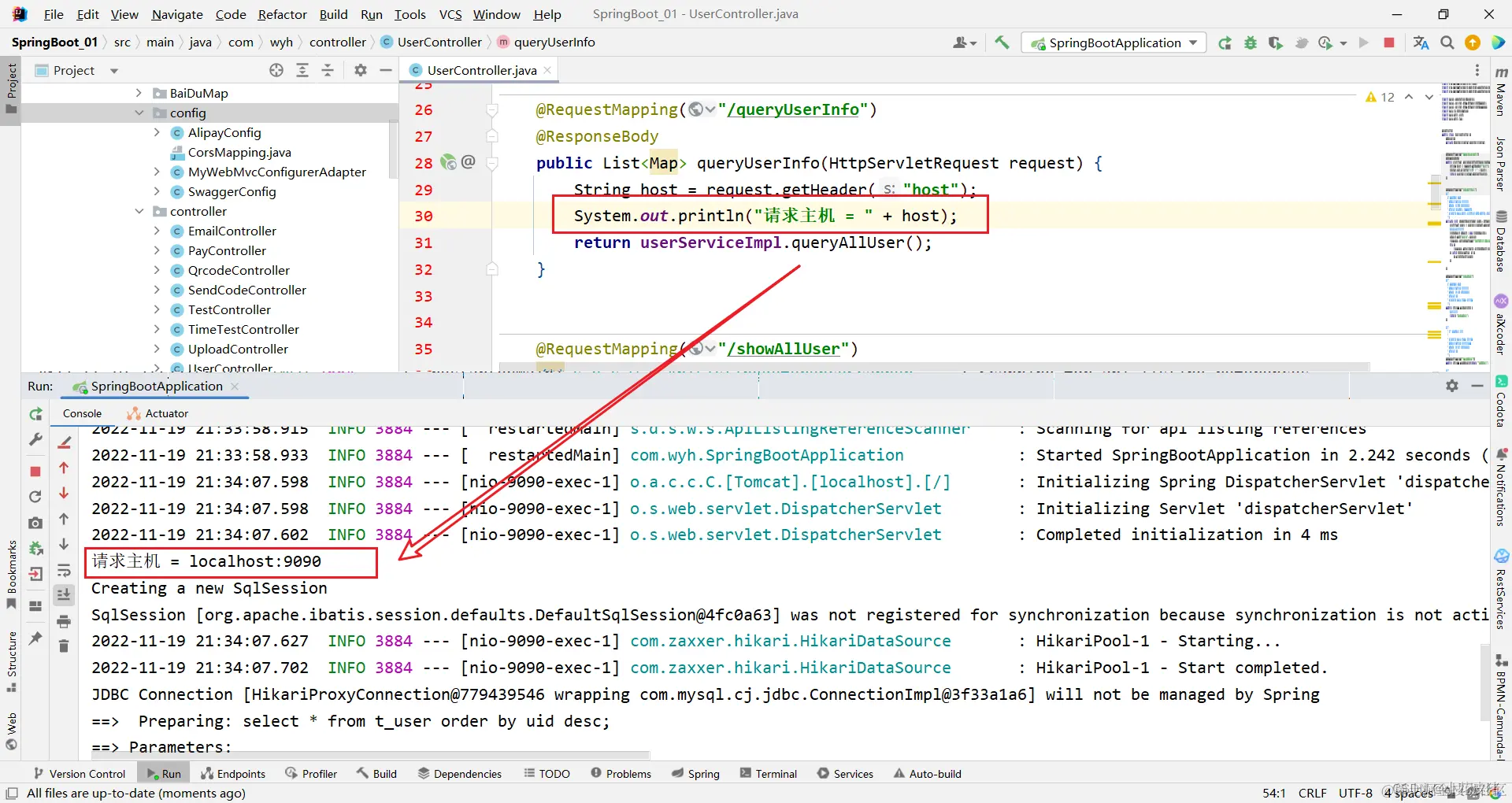Screen dimensions: 1512x803
Task: Open the Problems tool window
Action: click(x=621, y=774)
